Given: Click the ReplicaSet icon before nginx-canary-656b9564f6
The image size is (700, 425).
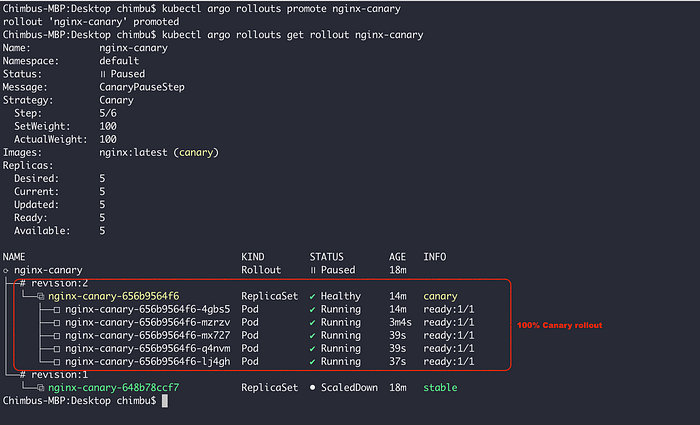Looking at the screenshot, I should pyautogui.click(x=41, y=296).
